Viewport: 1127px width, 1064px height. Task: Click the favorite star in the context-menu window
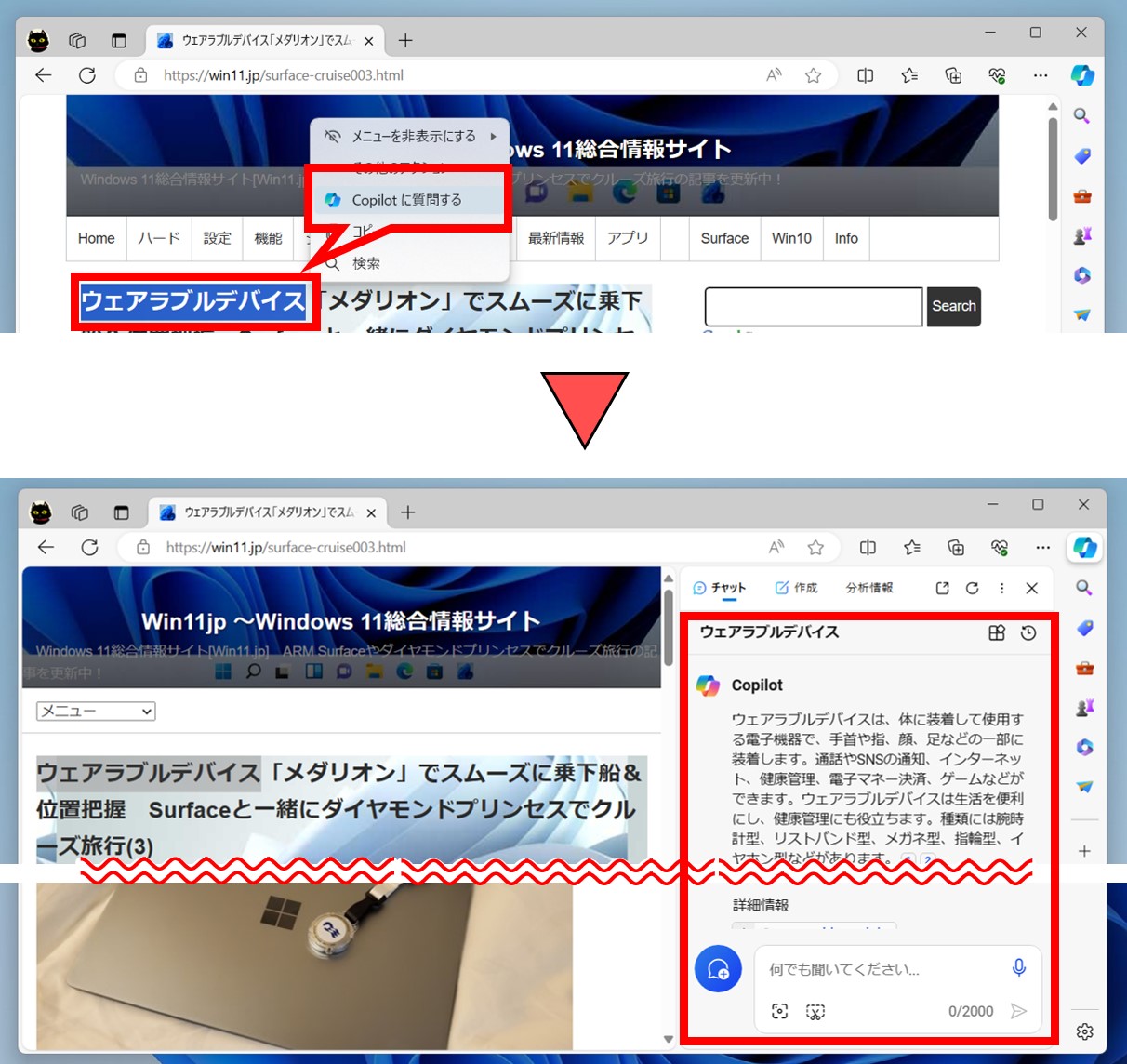coord(813,75)
